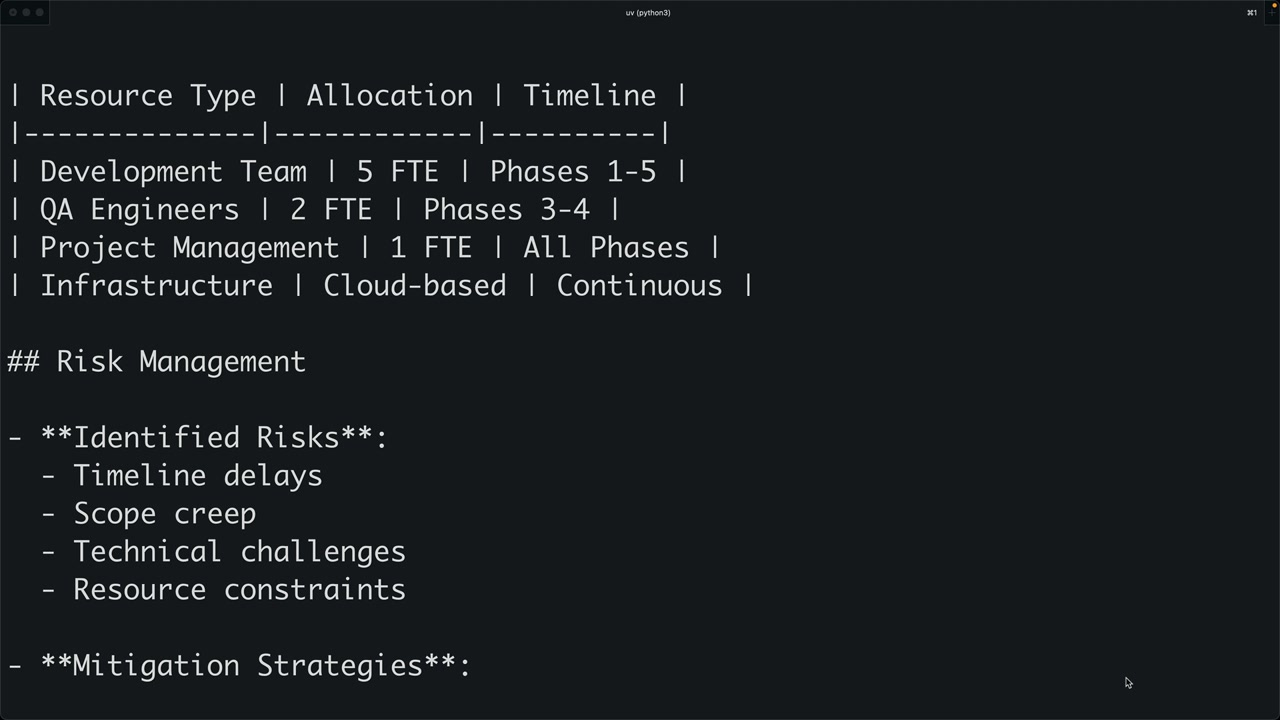1280x720 pixels.
Task: Click the "Cloud-based" allocation cell
Action: 414,286
